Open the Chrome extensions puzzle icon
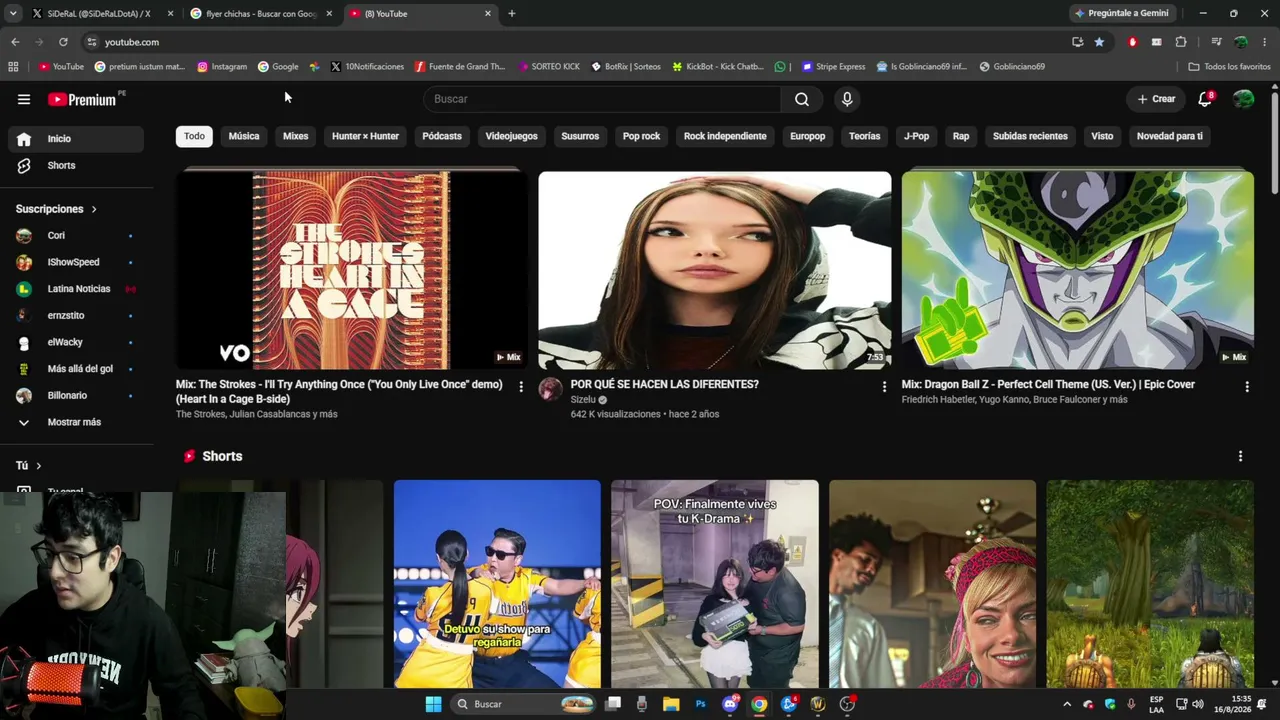The width and height of the screenshot is (1280, 720). point(1181,42)
